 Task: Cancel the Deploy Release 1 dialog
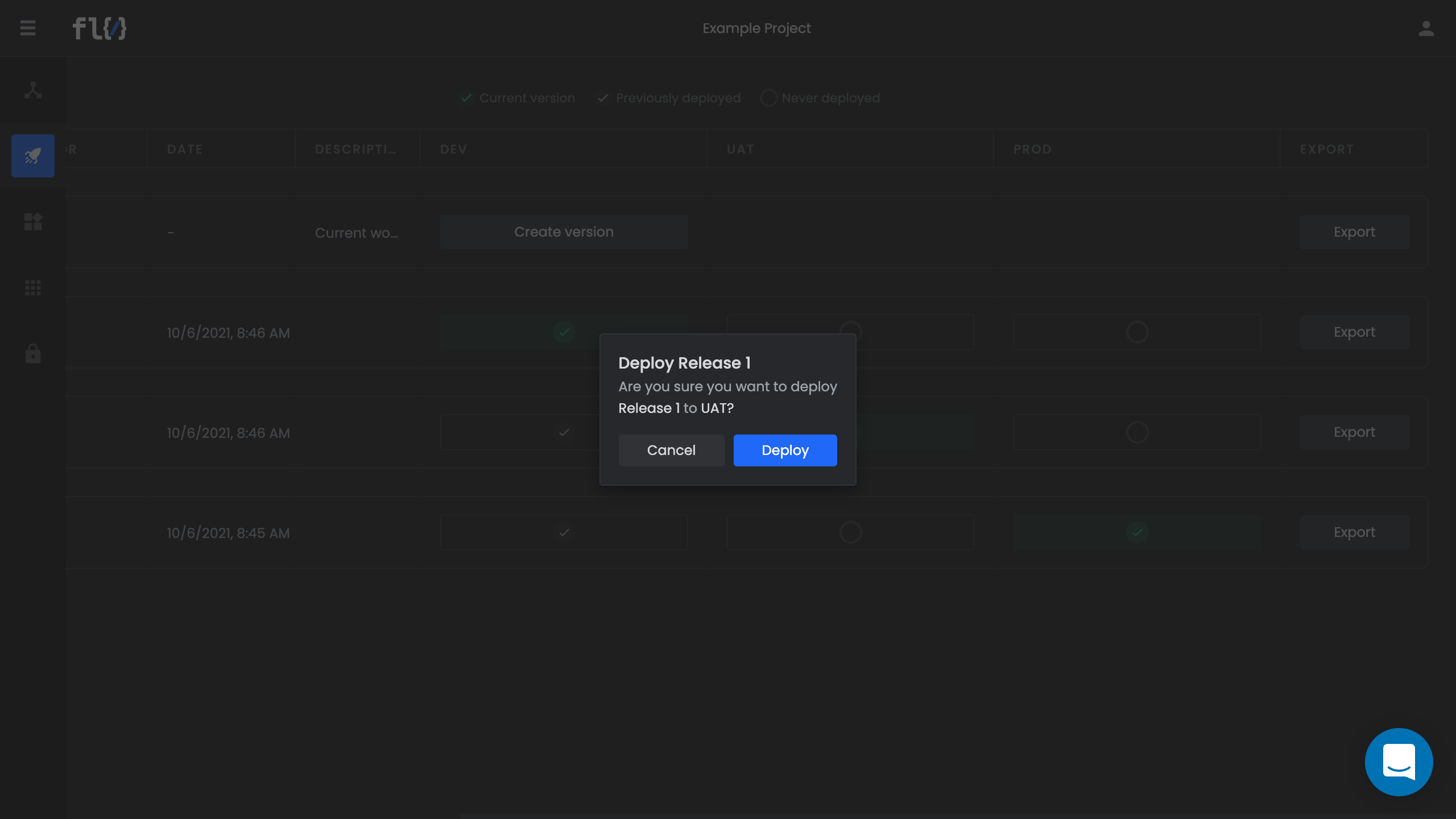tap(671, 450)
